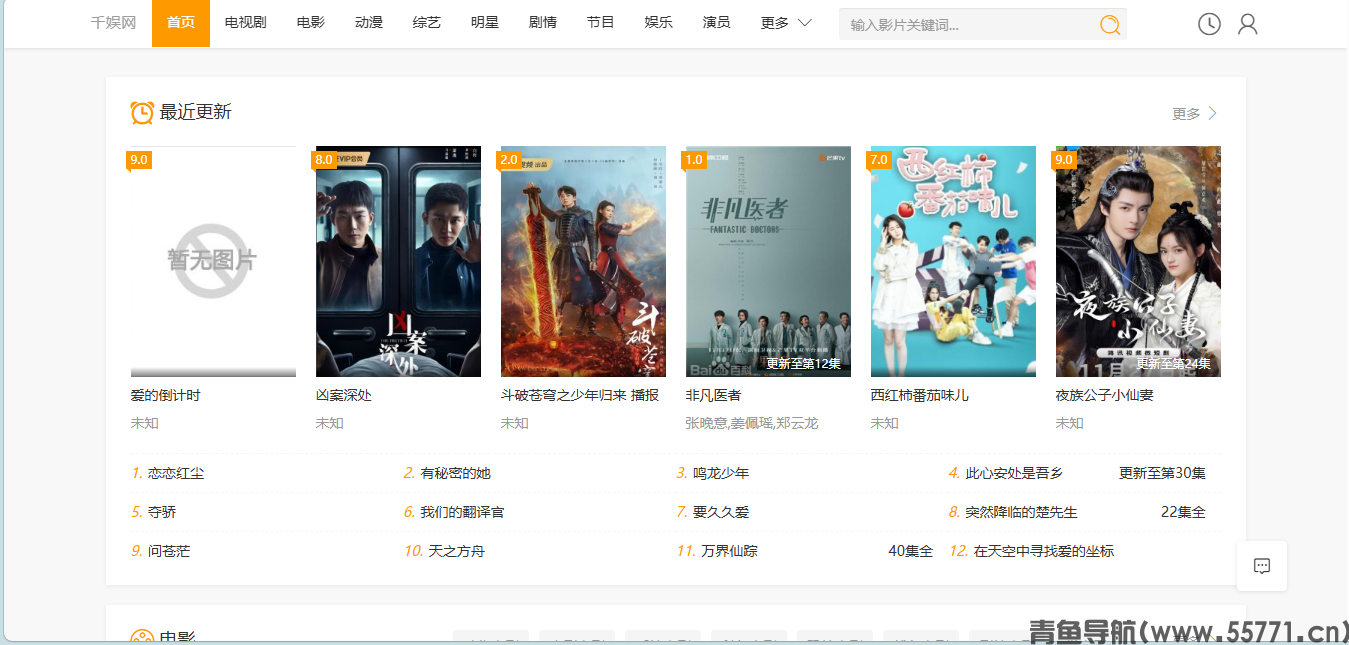Switch to the 电影 navigation tab
The height and width of the screenshot is (645, 1349).
(311, 23)
